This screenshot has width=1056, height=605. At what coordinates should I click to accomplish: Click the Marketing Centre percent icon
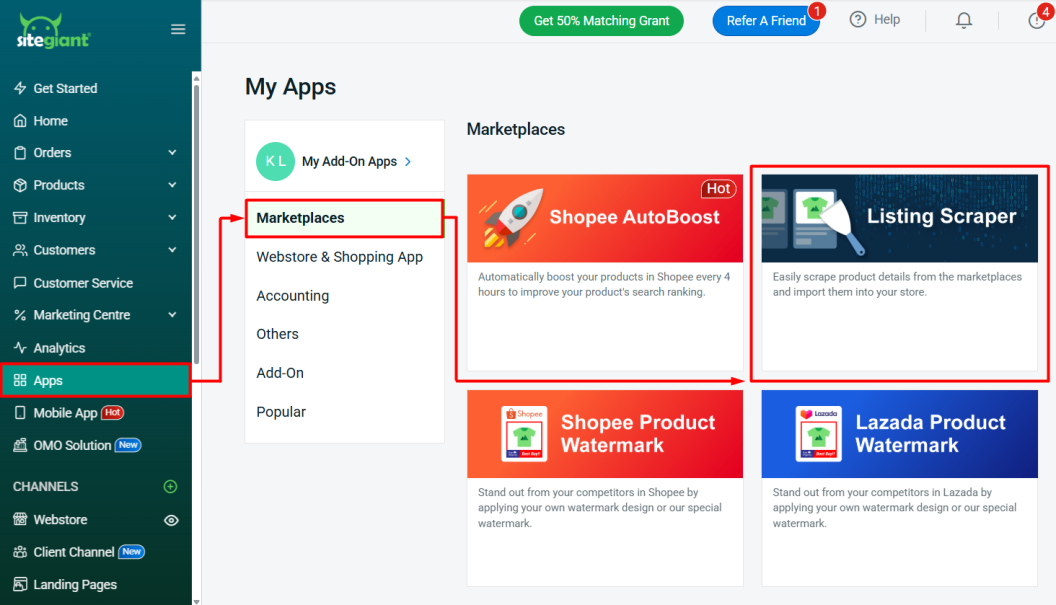(20, 315)
